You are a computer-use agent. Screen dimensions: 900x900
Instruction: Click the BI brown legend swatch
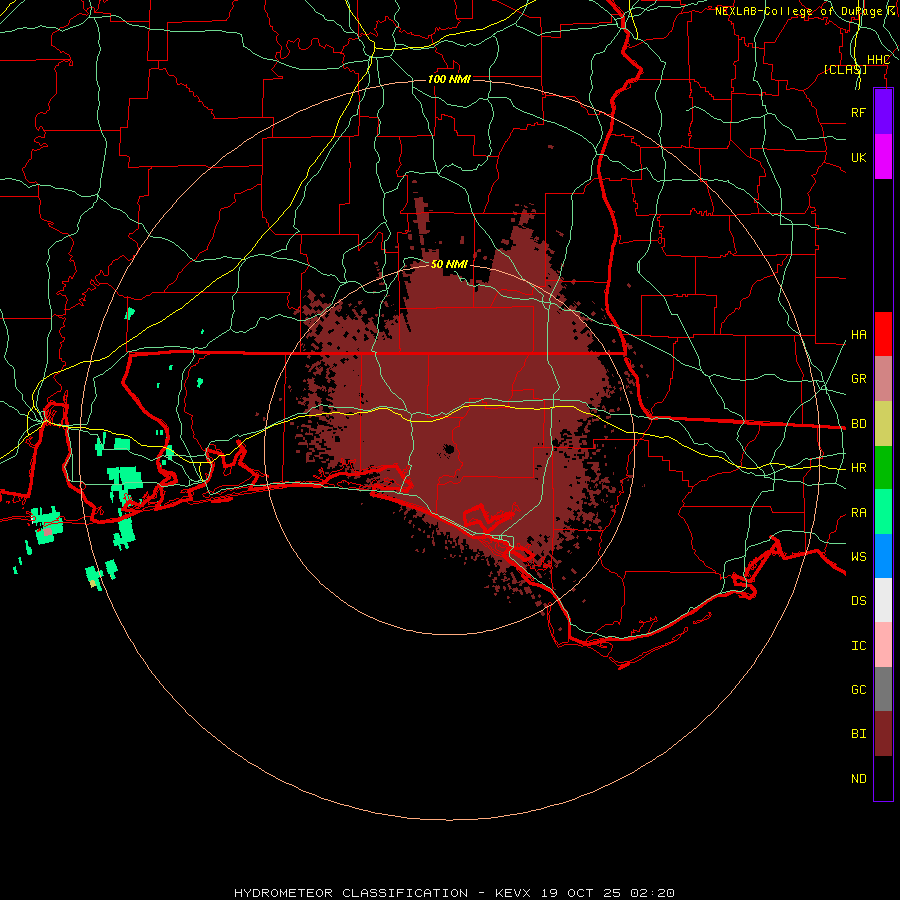coord(883,734)
